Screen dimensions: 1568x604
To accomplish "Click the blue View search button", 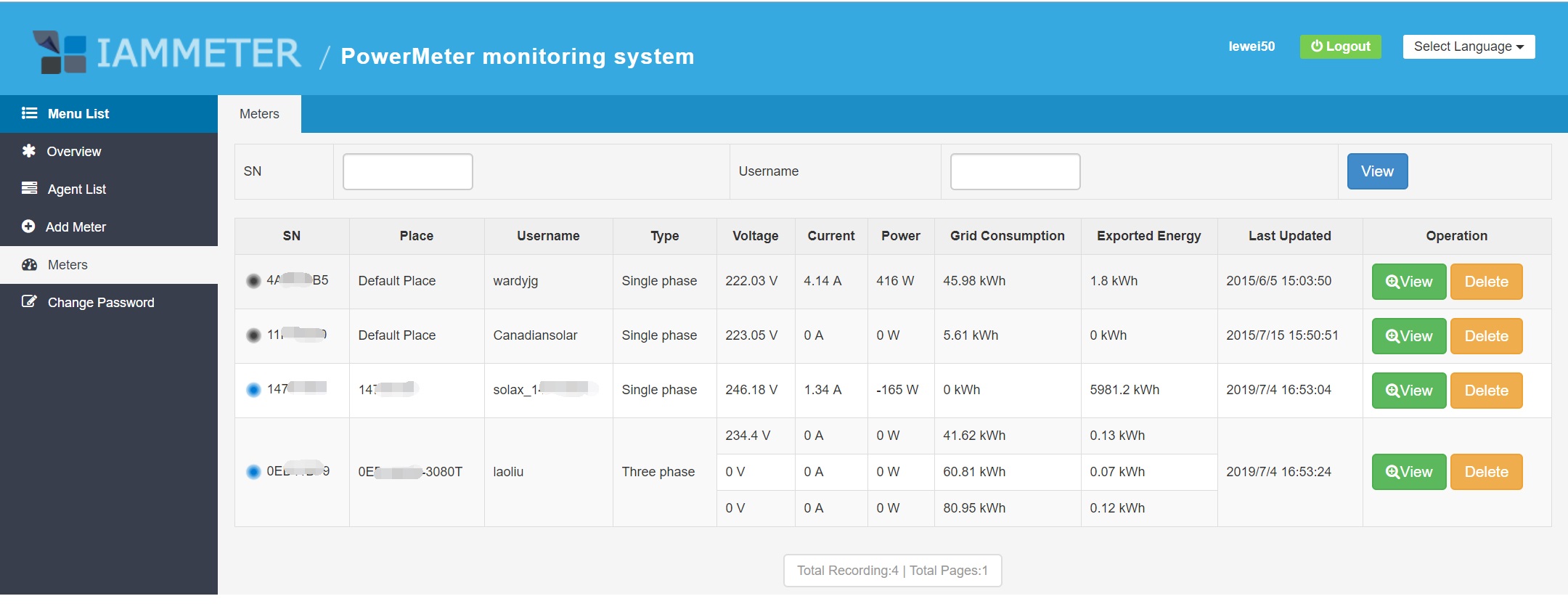I will (x=1376, y=171).
